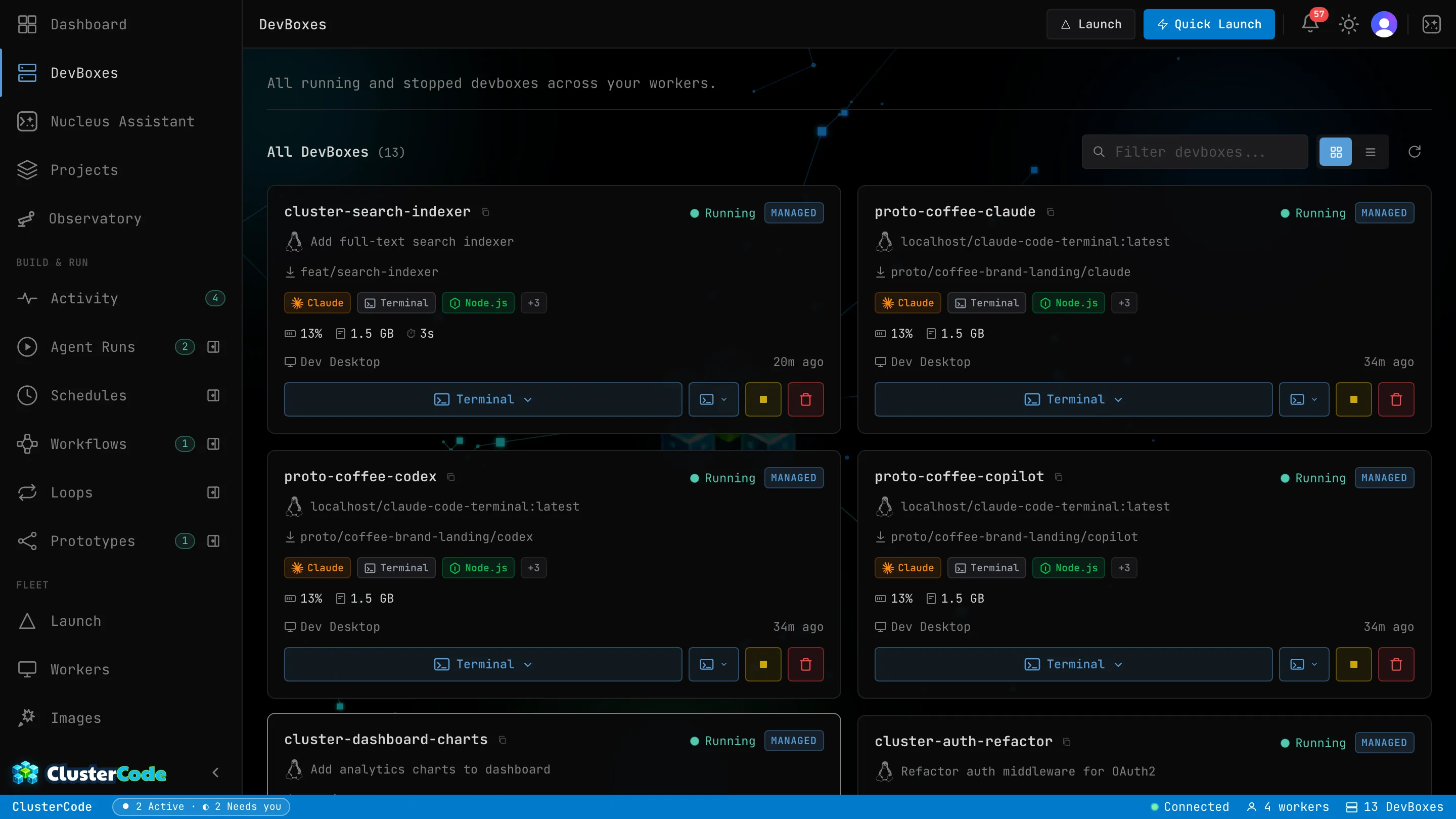This screenshot has width=1456, height=819.
Task: Expand small terminal dropdown on proto-coffee-codex
Action: tap(713, 664)
